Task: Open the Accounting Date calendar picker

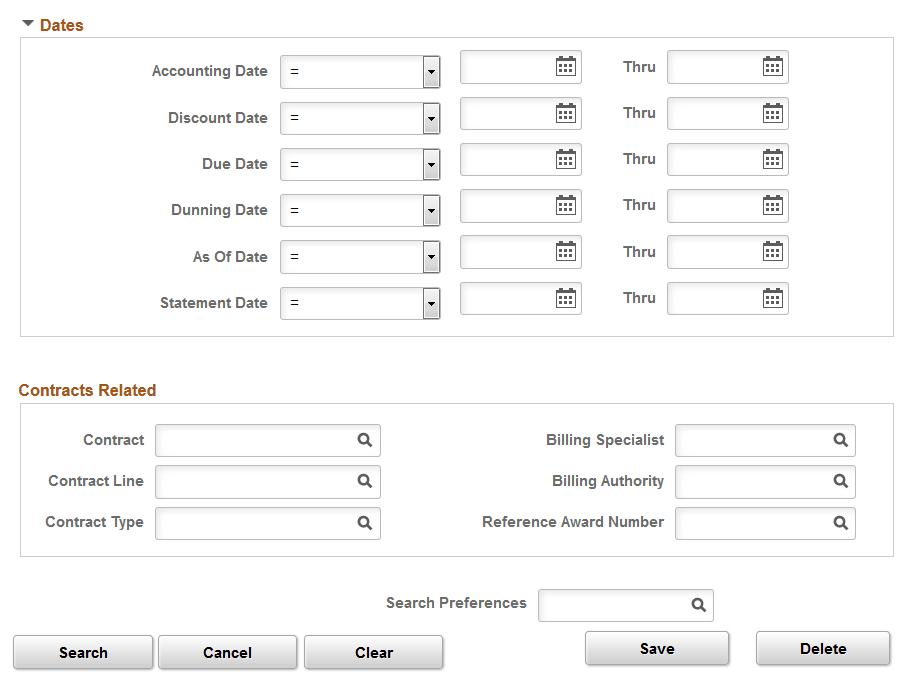Action: tap(567, 67)
